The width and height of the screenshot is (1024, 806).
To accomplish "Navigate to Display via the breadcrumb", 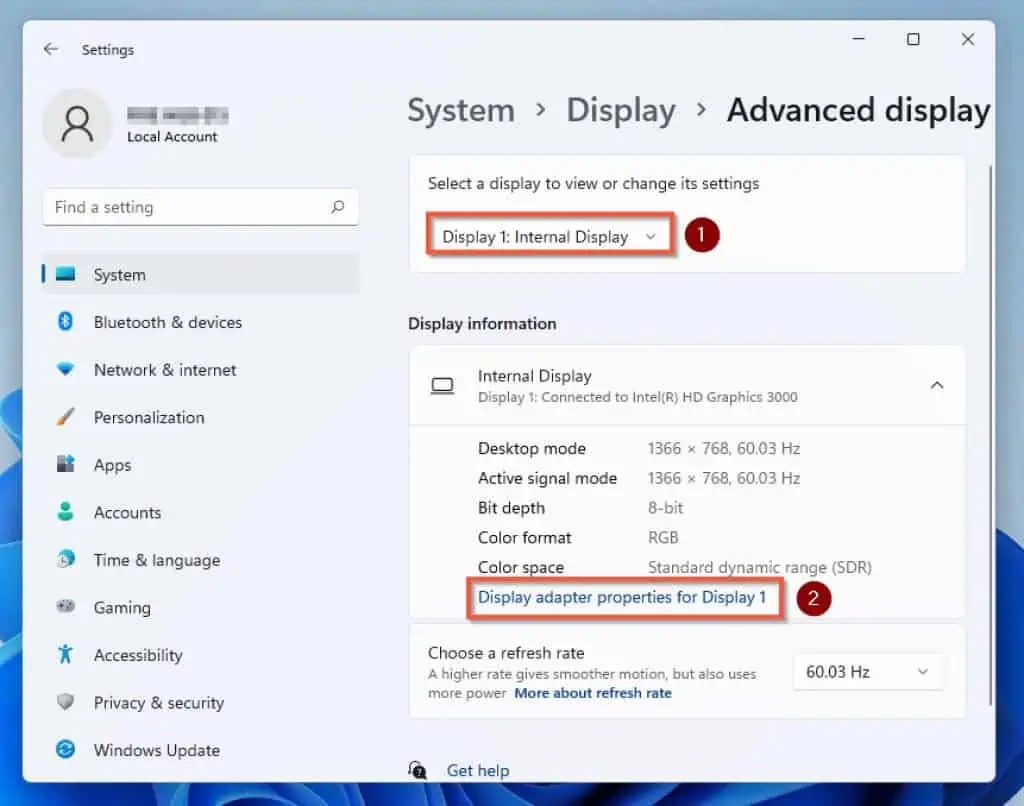I will (620, 110).
